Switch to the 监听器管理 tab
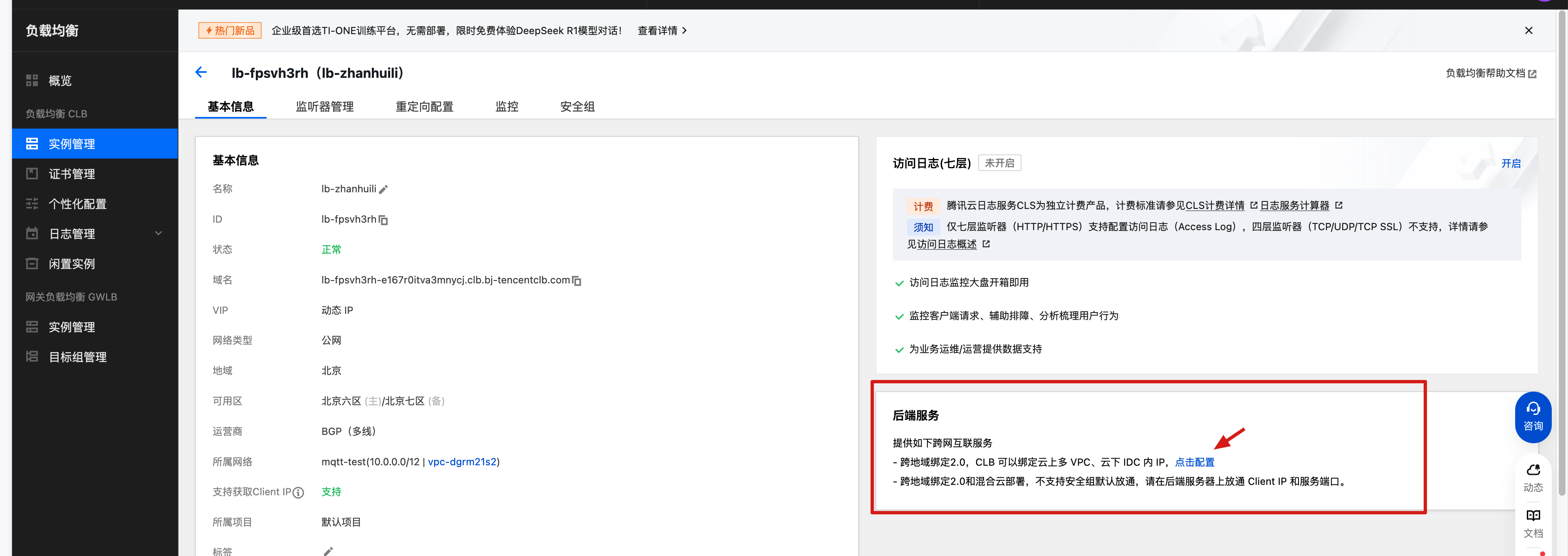The width and height of the screenshot is (1568, 556). pyautogui.click(x=324, y=107)
